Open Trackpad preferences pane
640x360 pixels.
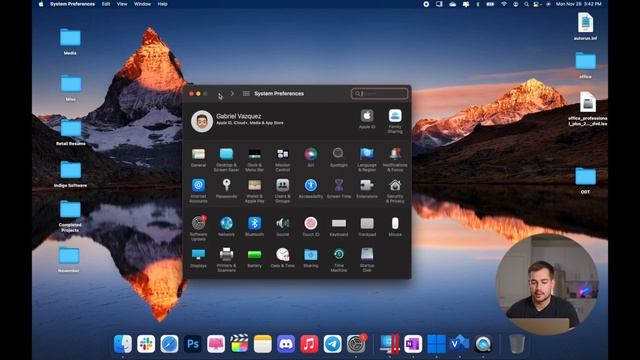pos(367,226)
